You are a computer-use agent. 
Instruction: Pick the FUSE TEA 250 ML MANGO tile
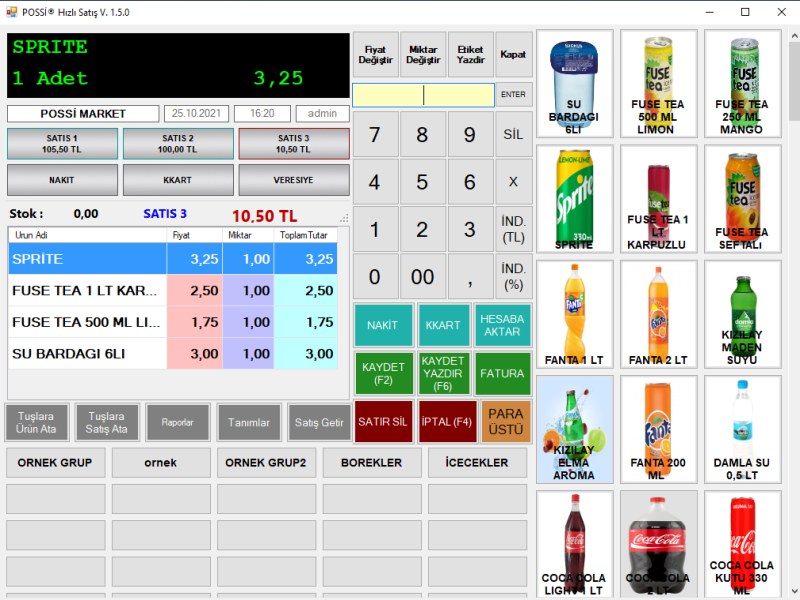pyautogui.click(x=742, y=84)
